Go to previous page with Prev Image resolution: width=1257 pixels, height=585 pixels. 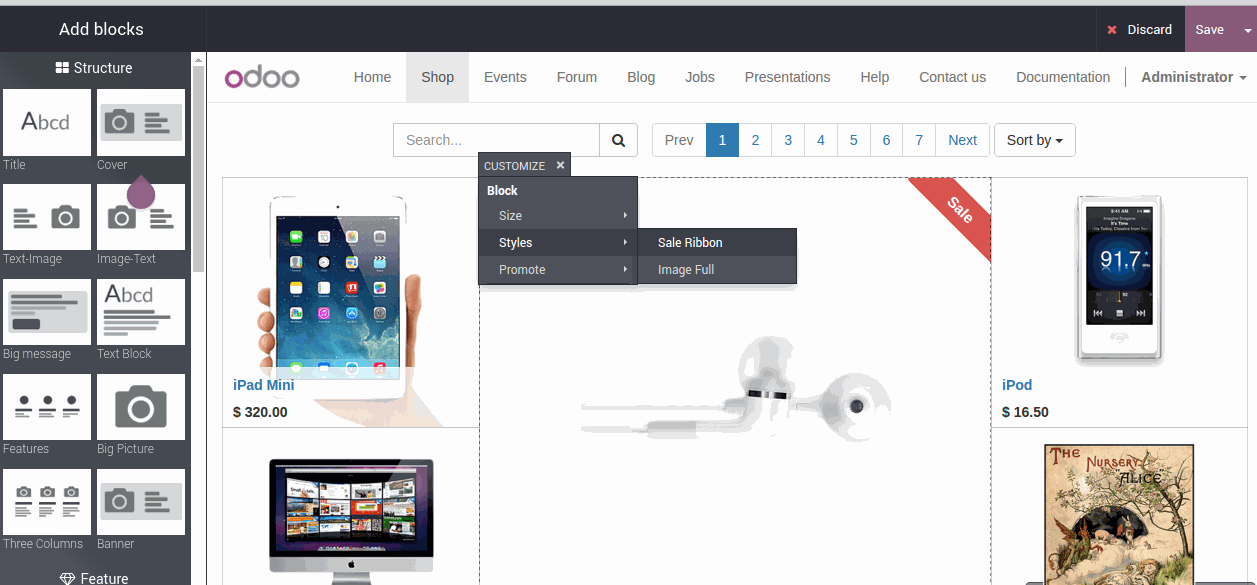pos(679,140)
